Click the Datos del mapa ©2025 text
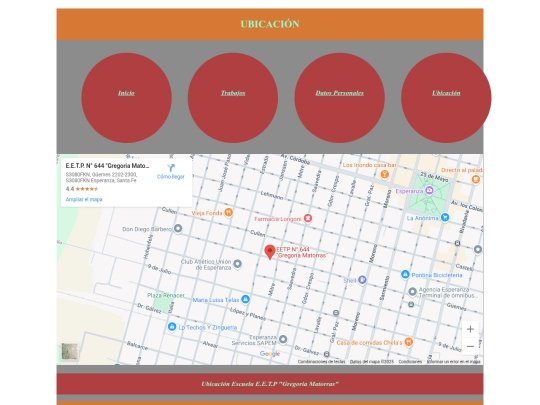The width and height of the screenshot is (540, 405). [372, 362]
